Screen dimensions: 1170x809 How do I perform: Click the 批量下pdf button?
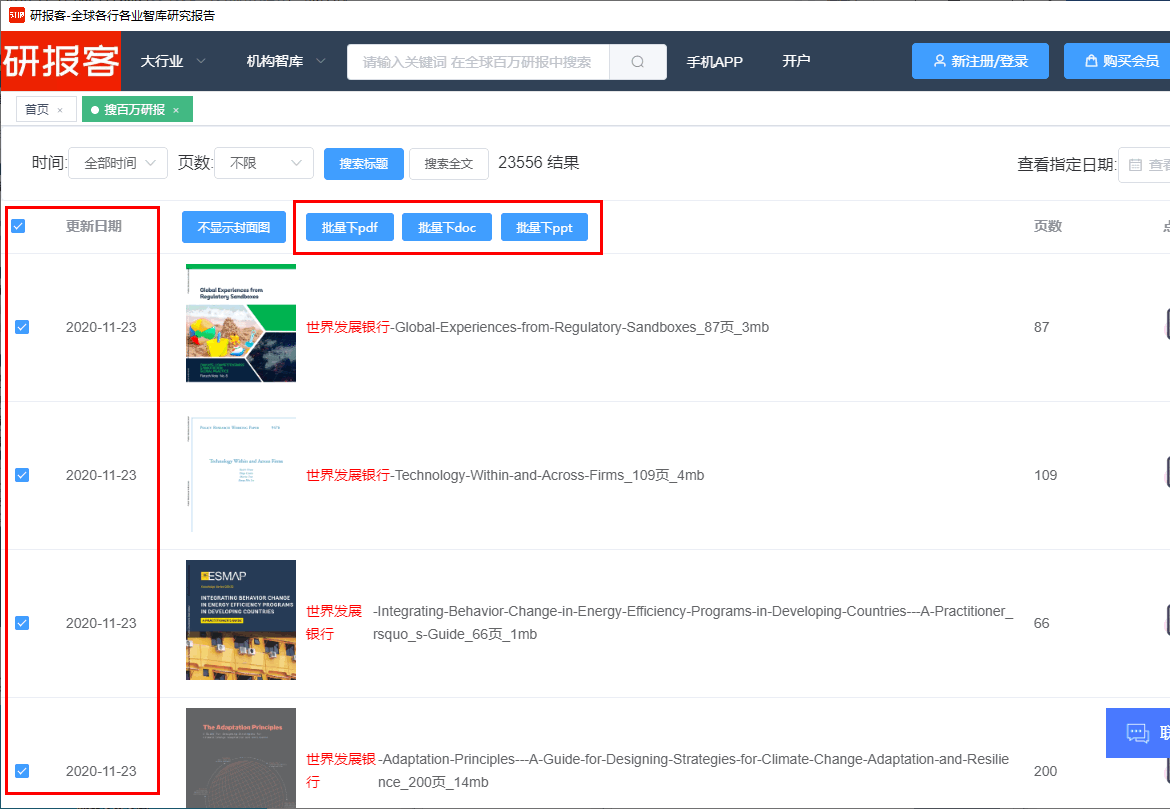coord(350,227)
